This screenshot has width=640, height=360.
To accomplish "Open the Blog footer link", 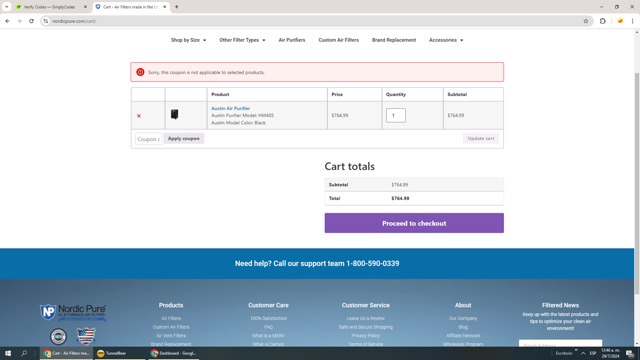I will pos(463,327).
